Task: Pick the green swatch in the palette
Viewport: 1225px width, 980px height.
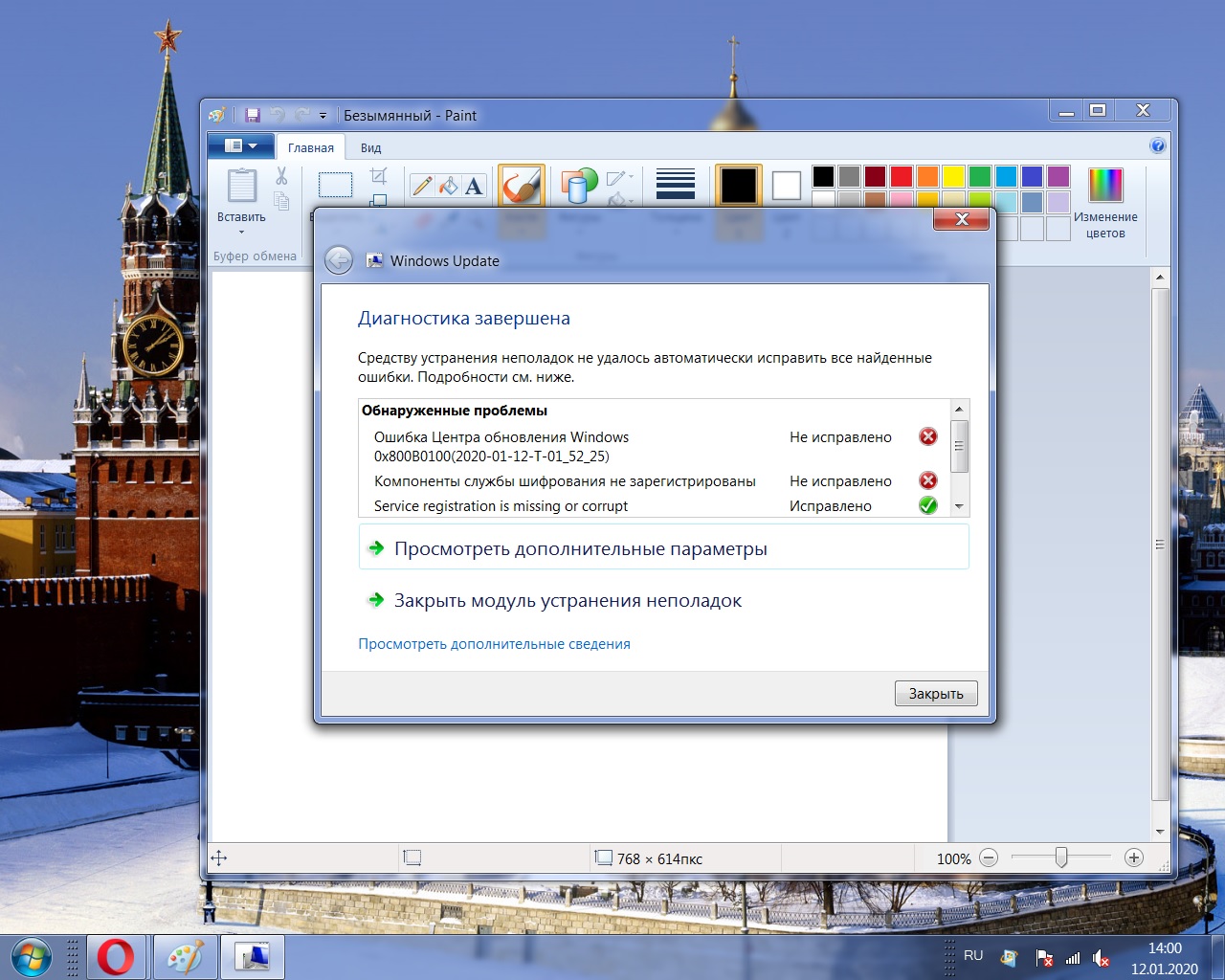Action: click(980, 176)
